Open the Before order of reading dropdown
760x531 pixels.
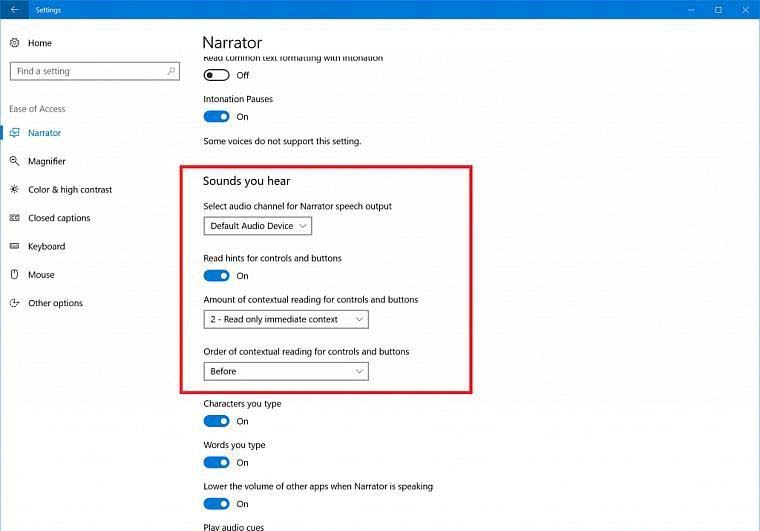pos(286,371)
